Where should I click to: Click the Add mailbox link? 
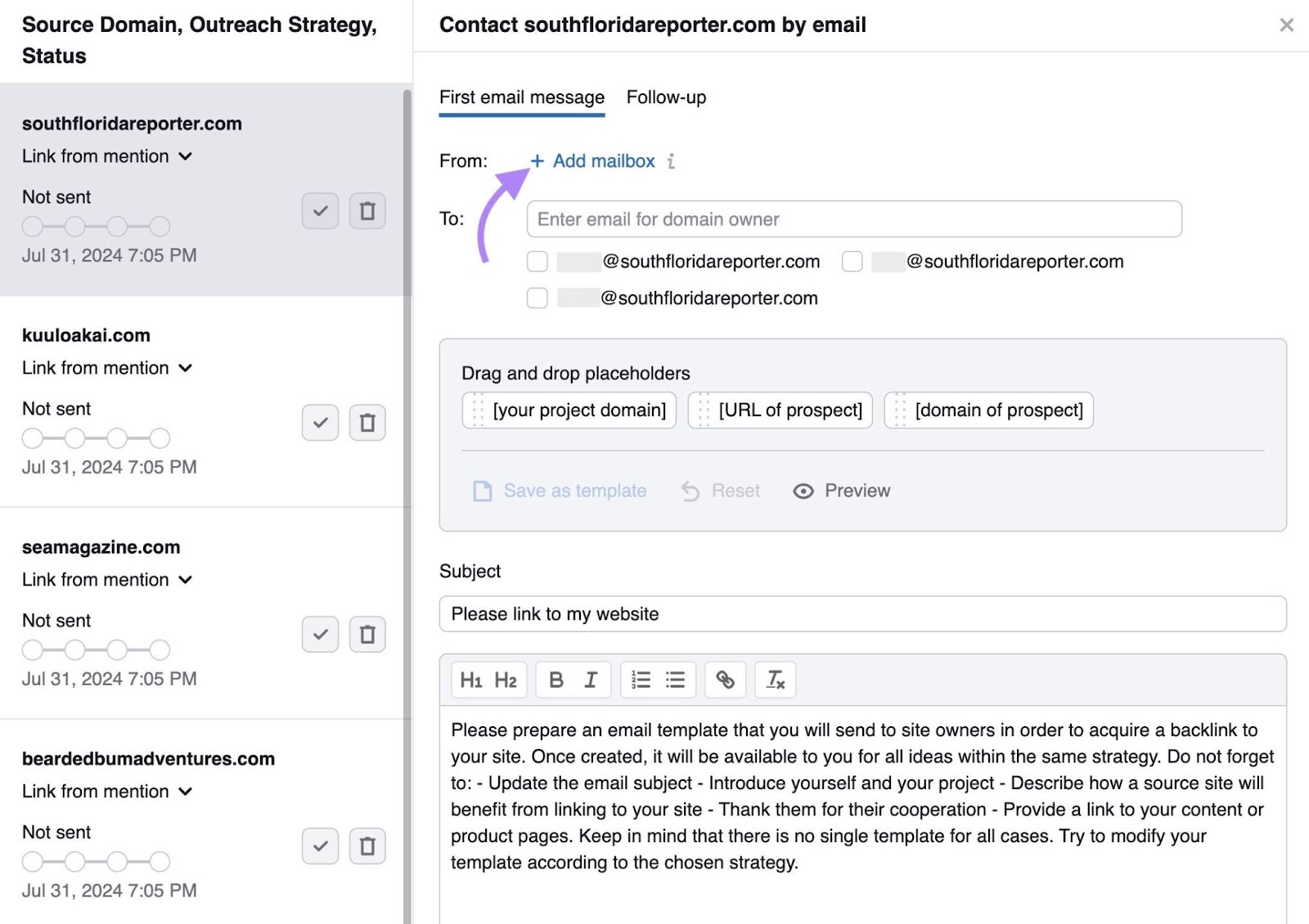pos(603,161)
